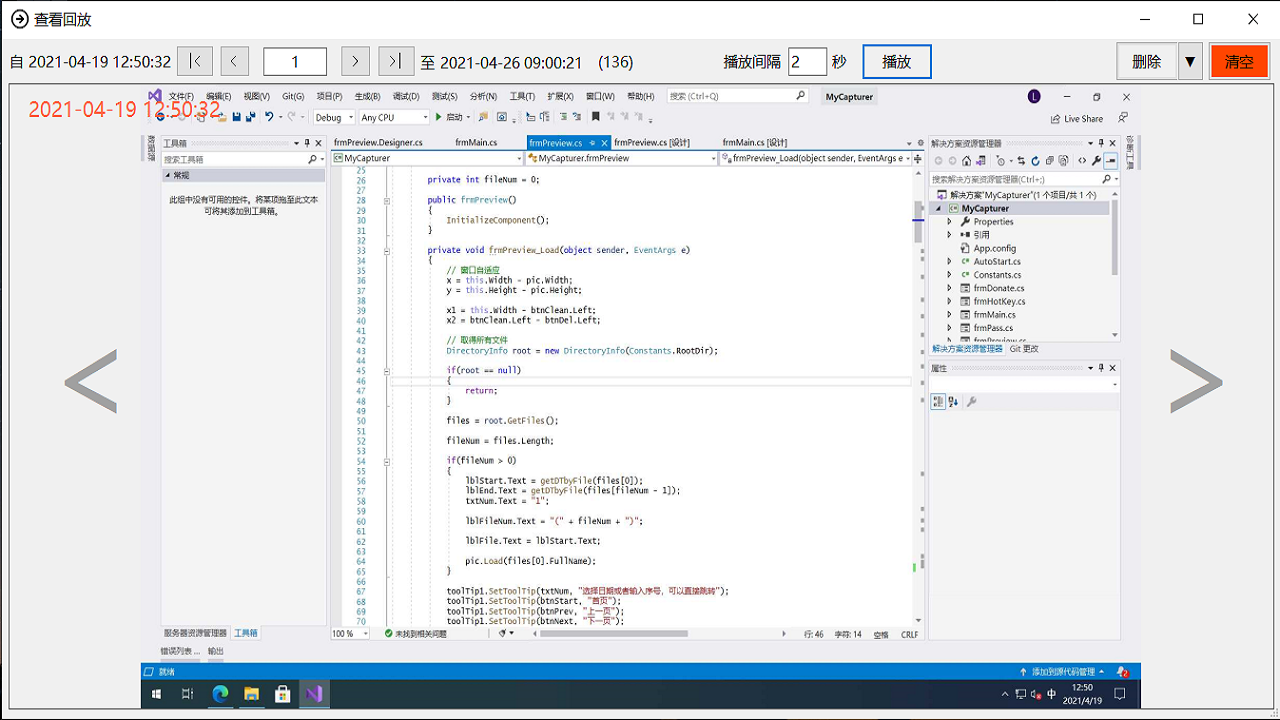Click the page number input field
This screenshot has width=1280, height=720.
pos(295,62)
